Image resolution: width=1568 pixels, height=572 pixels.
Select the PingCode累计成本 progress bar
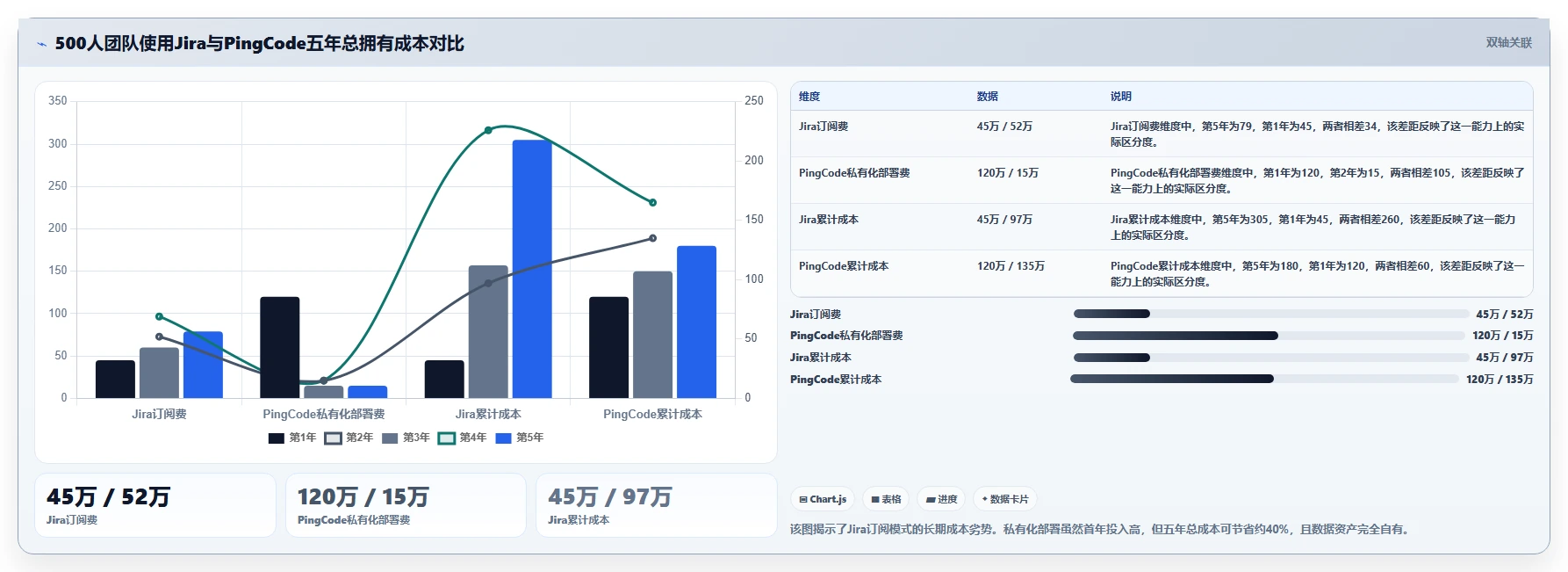pos(1264,379)
